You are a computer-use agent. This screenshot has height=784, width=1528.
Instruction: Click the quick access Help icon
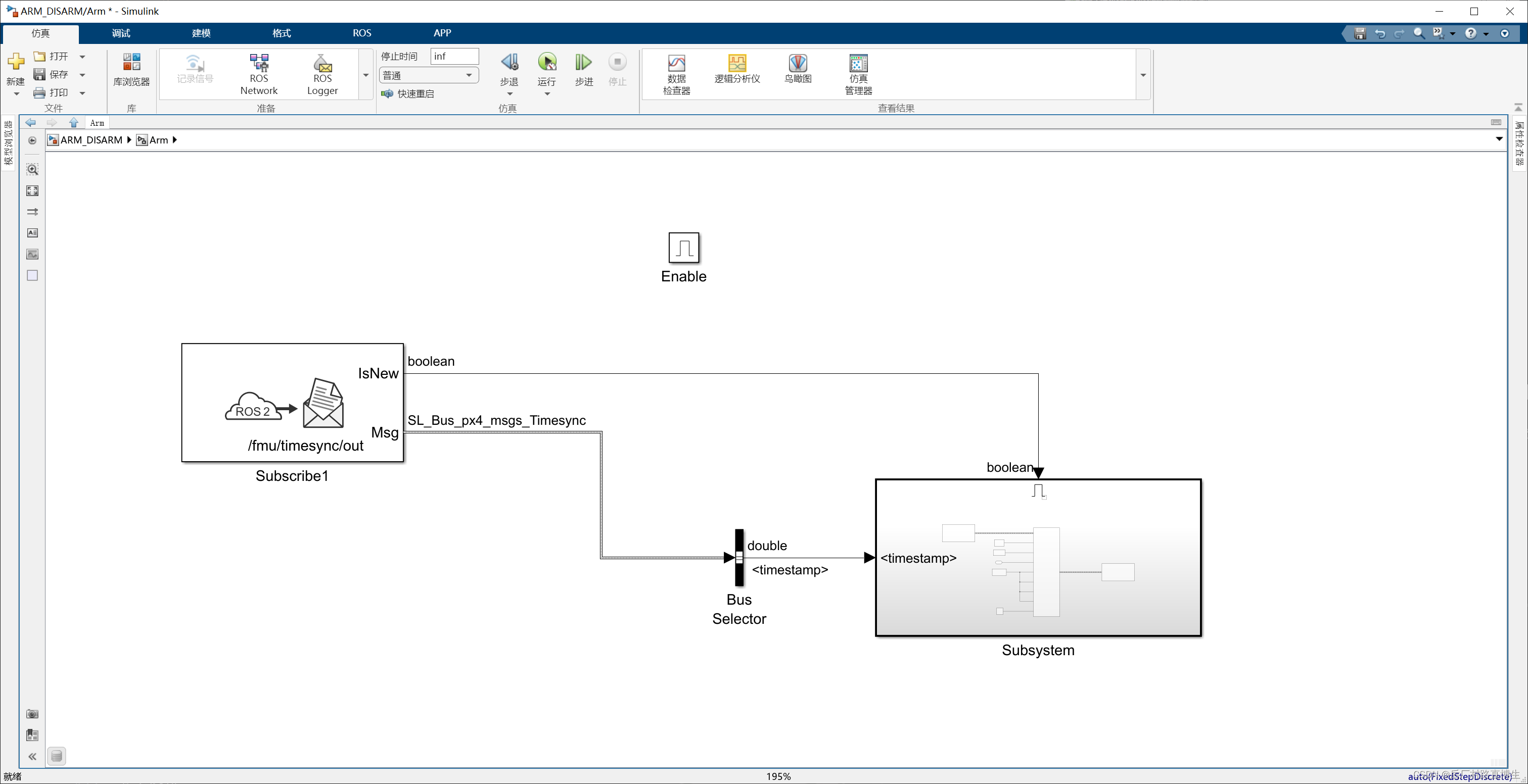[1470, 33]
